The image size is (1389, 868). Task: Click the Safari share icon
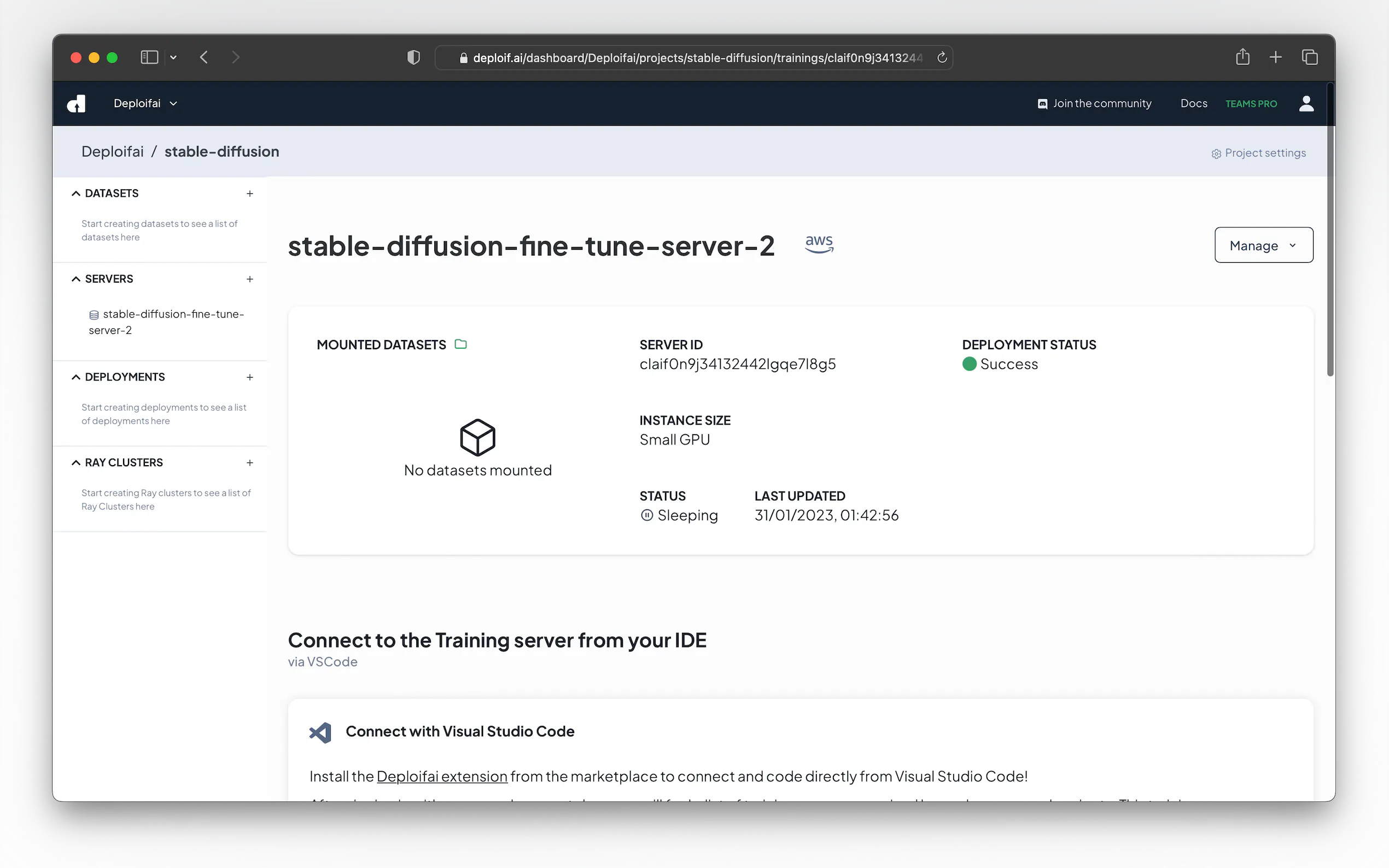point(1242,57)
